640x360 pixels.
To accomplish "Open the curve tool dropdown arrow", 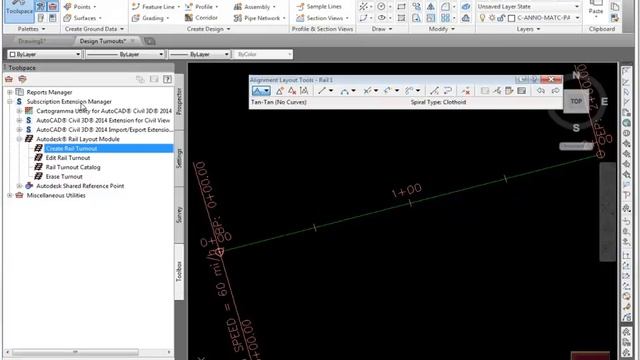I will [x=353, y=91].
